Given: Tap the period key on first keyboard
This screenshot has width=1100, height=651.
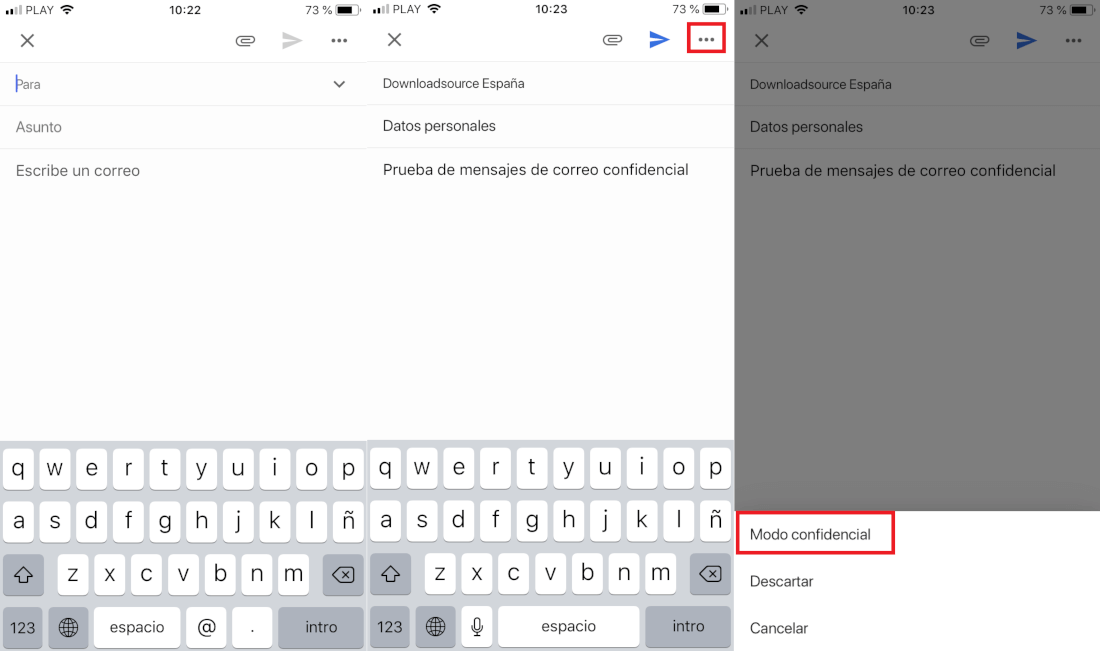Looking at the screenshot, I should (x=252, y=627).
